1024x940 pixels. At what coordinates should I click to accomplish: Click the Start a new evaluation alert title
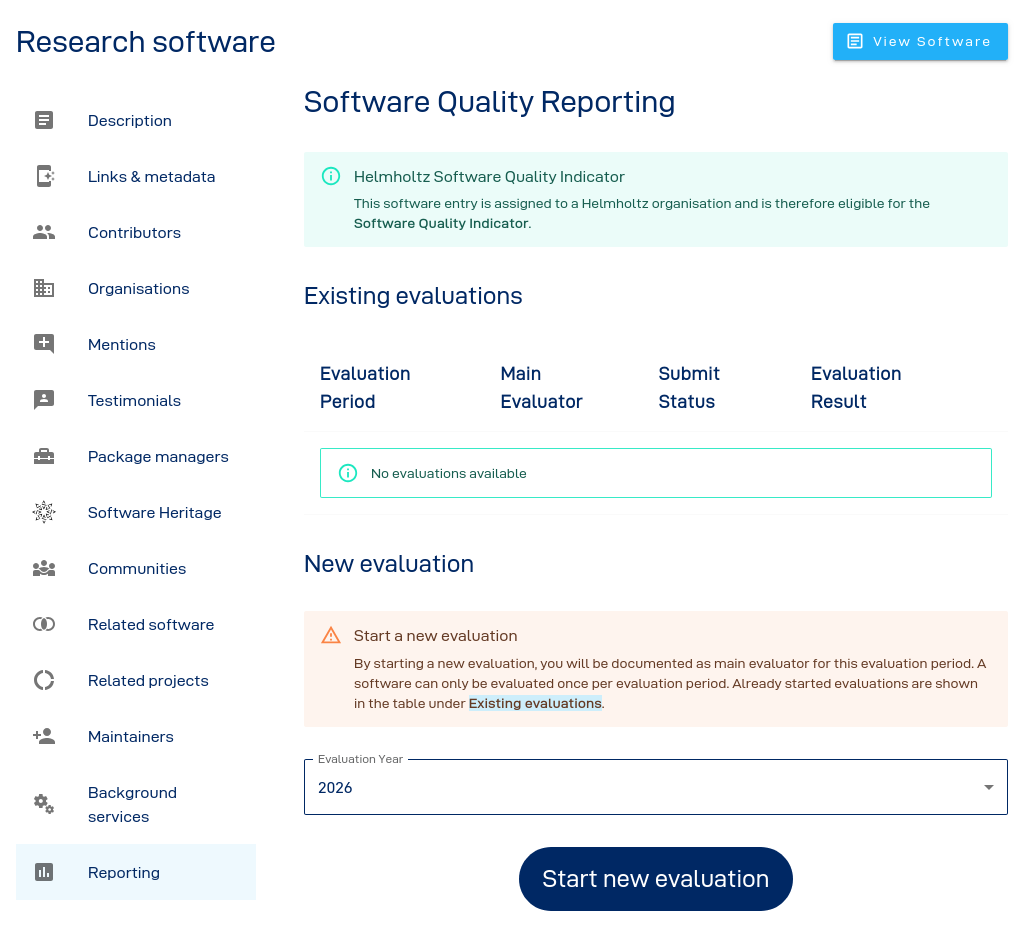click(x=436, y=636)
